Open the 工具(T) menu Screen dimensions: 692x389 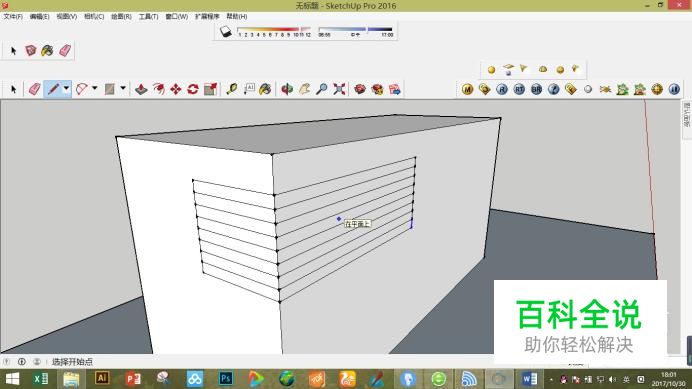(x=148, y=16)
